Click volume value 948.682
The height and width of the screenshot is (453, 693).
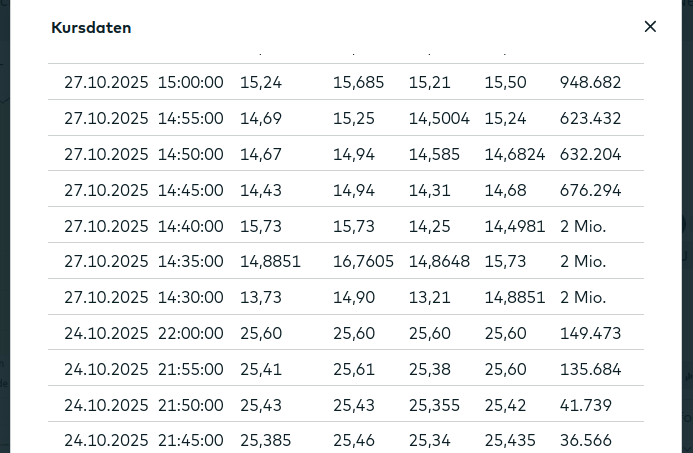pyautogui.click(x=590, y=82)
